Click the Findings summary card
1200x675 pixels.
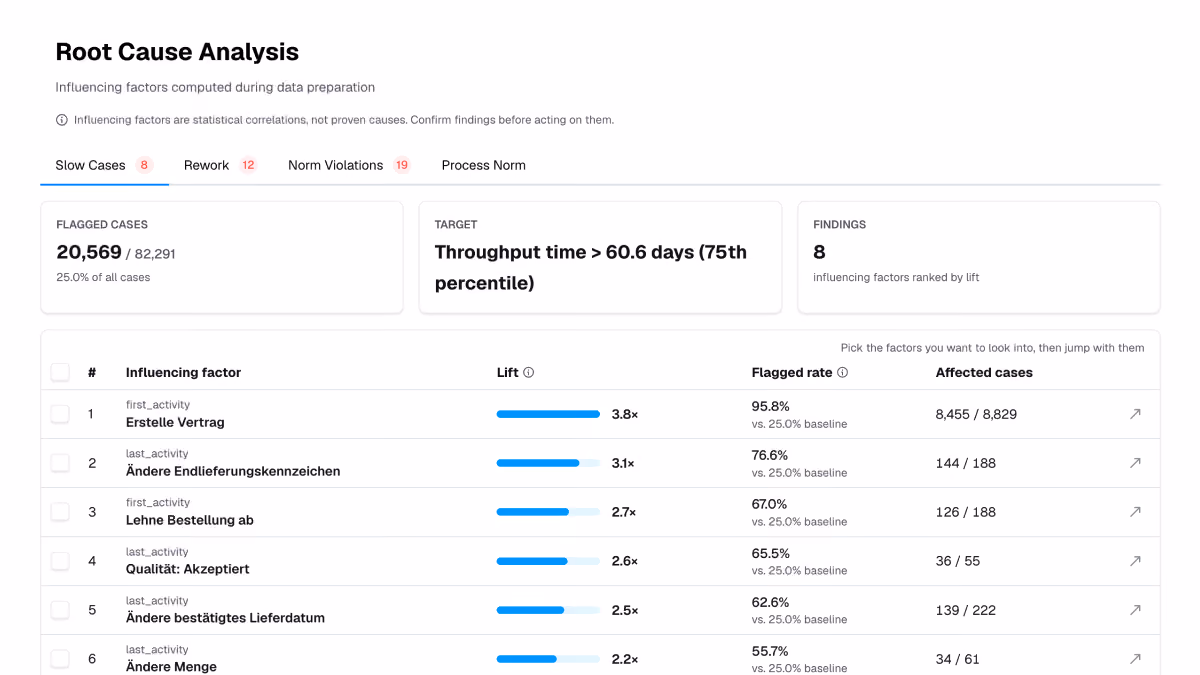pos(979,258)
